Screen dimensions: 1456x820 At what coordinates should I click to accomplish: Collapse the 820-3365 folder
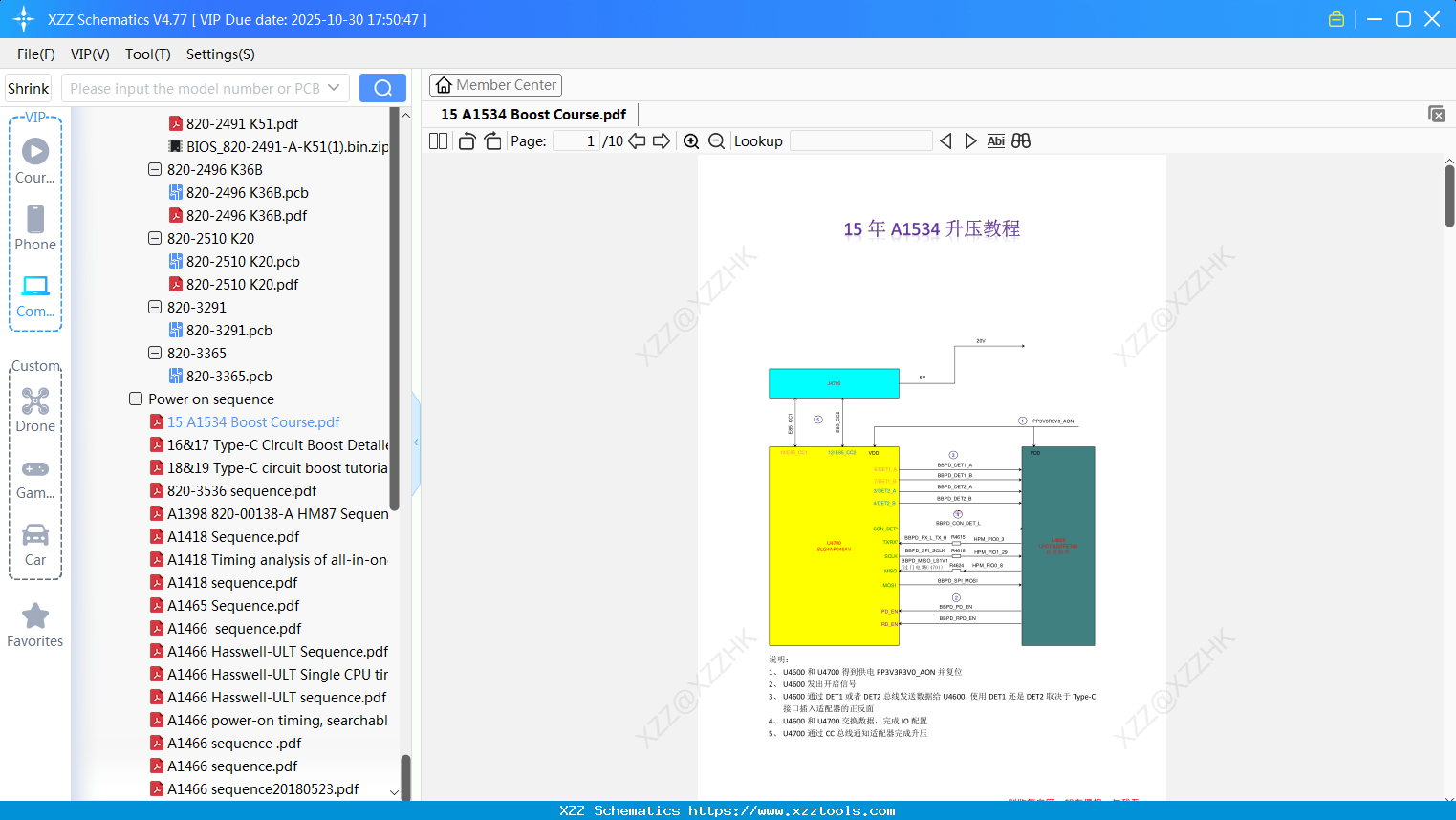155,353
